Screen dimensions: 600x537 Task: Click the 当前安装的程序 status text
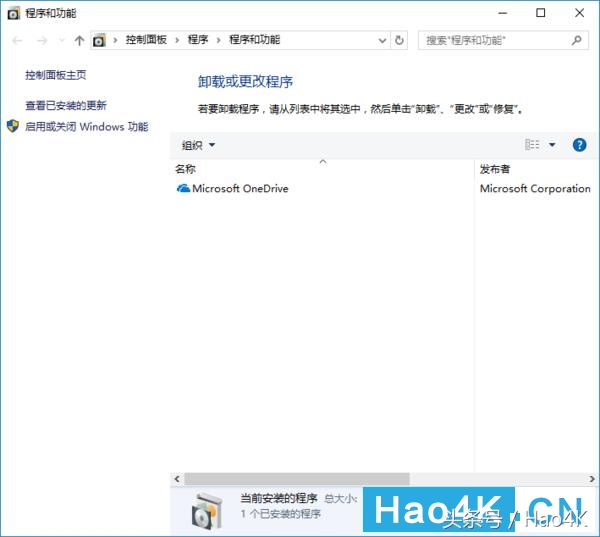click(x=279, y=498)
